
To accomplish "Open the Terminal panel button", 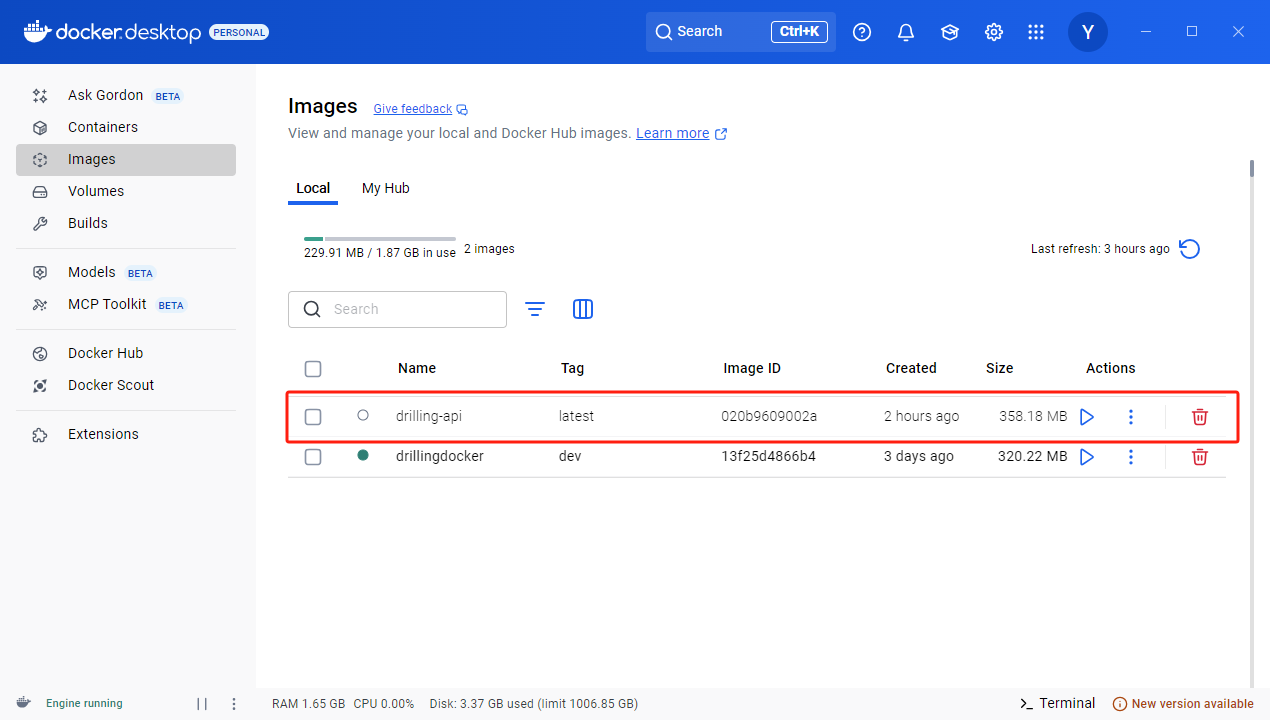I will [x=1057, y=704].
